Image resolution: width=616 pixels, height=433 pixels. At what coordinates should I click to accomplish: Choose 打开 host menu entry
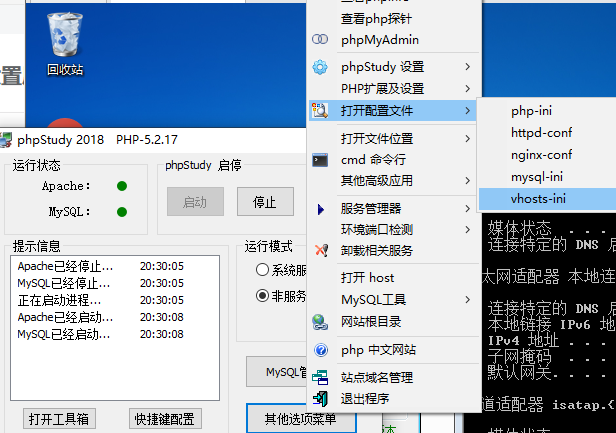pyautogui.click(x=394, y=278)
